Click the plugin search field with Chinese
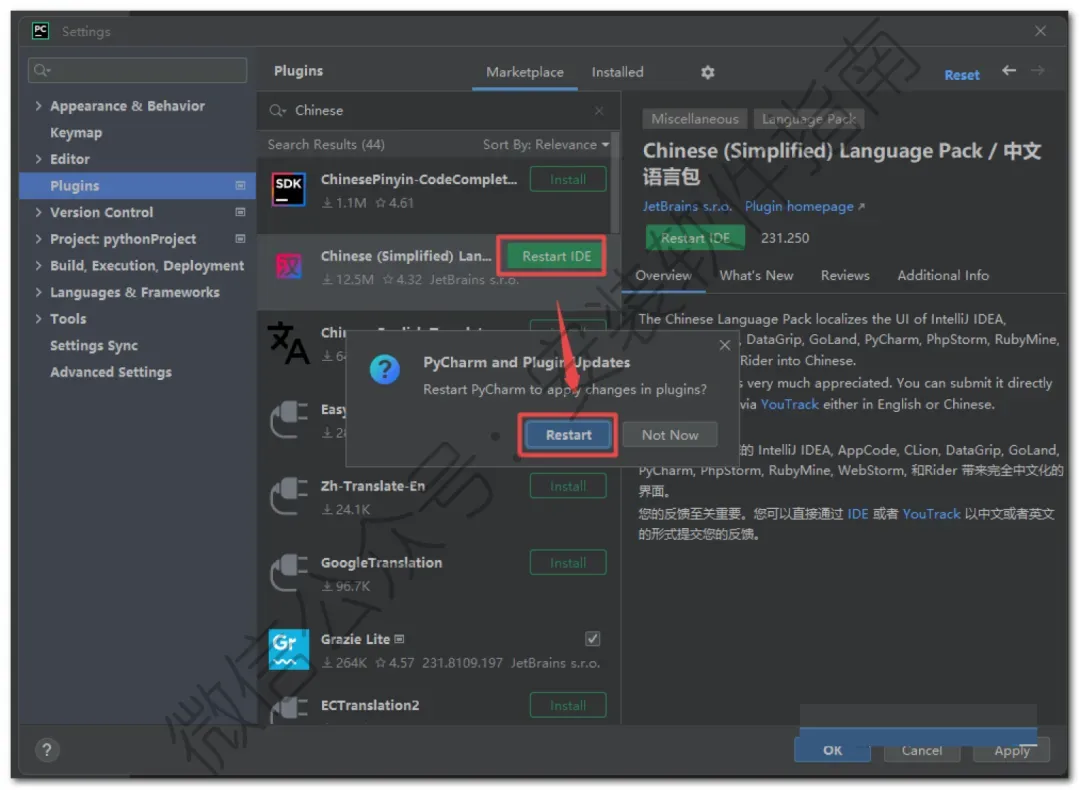 (438, 110)
